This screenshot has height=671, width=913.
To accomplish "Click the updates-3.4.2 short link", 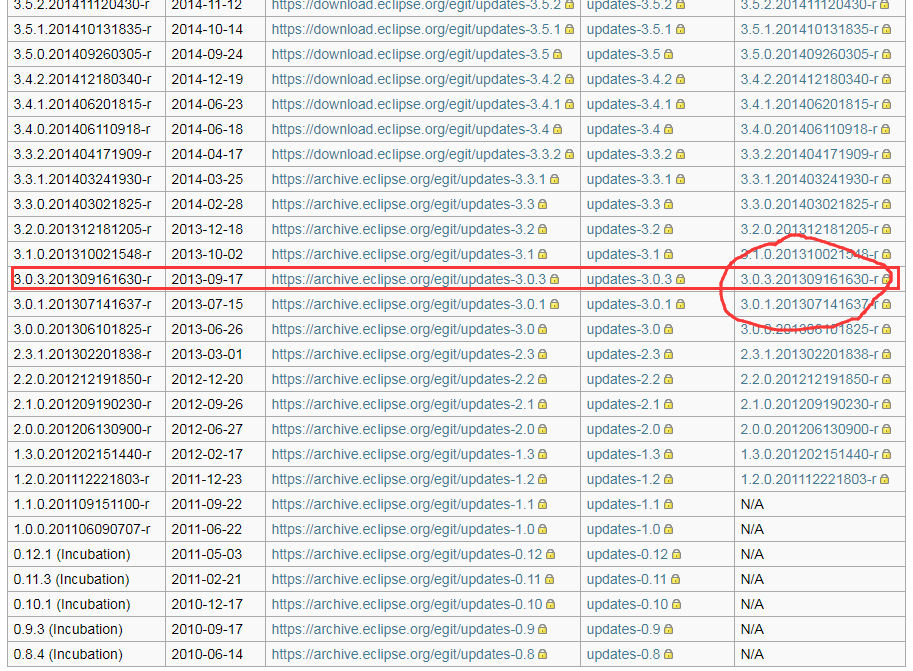I will point(629,79).
